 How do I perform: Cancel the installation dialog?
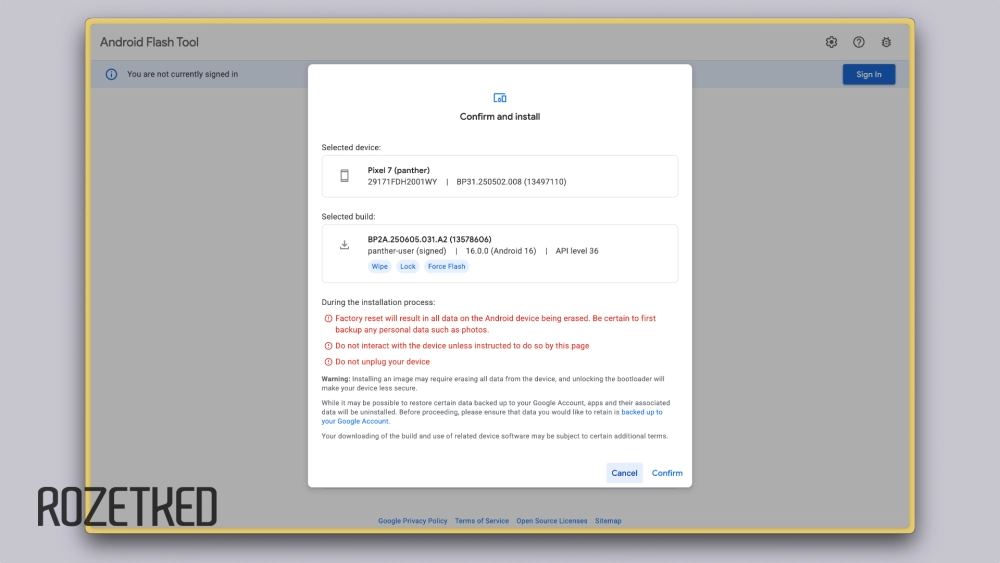click(x=624, y=473)
